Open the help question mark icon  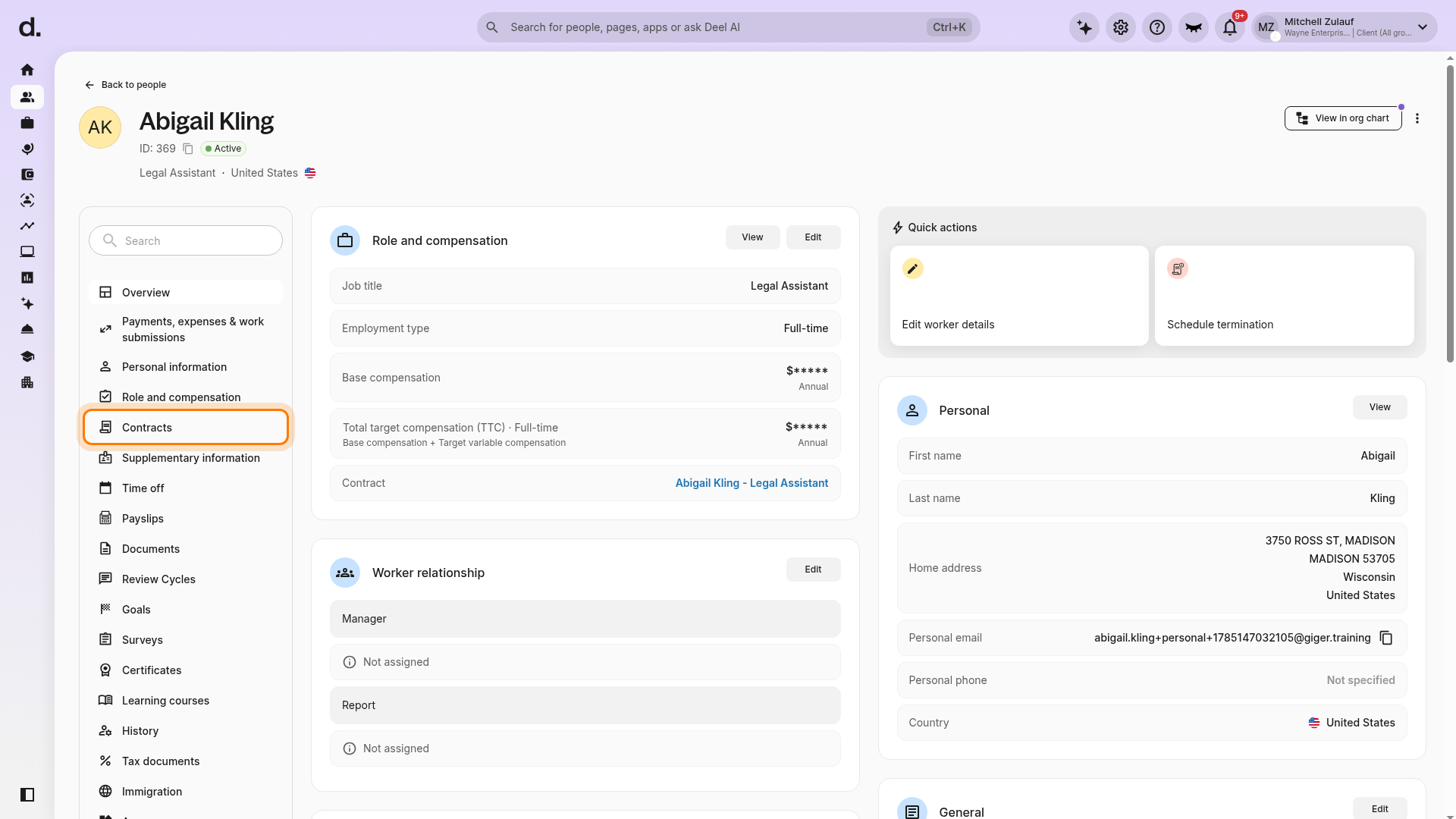[1157, 27]
